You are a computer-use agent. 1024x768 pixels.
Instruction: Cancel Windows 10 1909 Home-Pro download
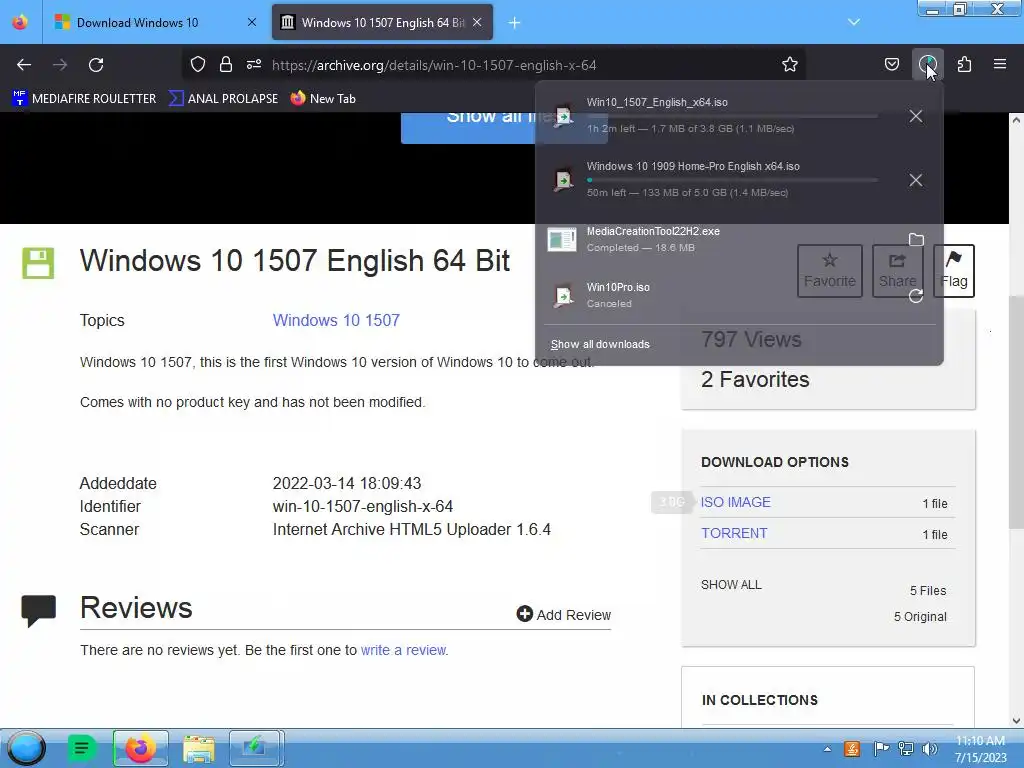coord(916,180)
